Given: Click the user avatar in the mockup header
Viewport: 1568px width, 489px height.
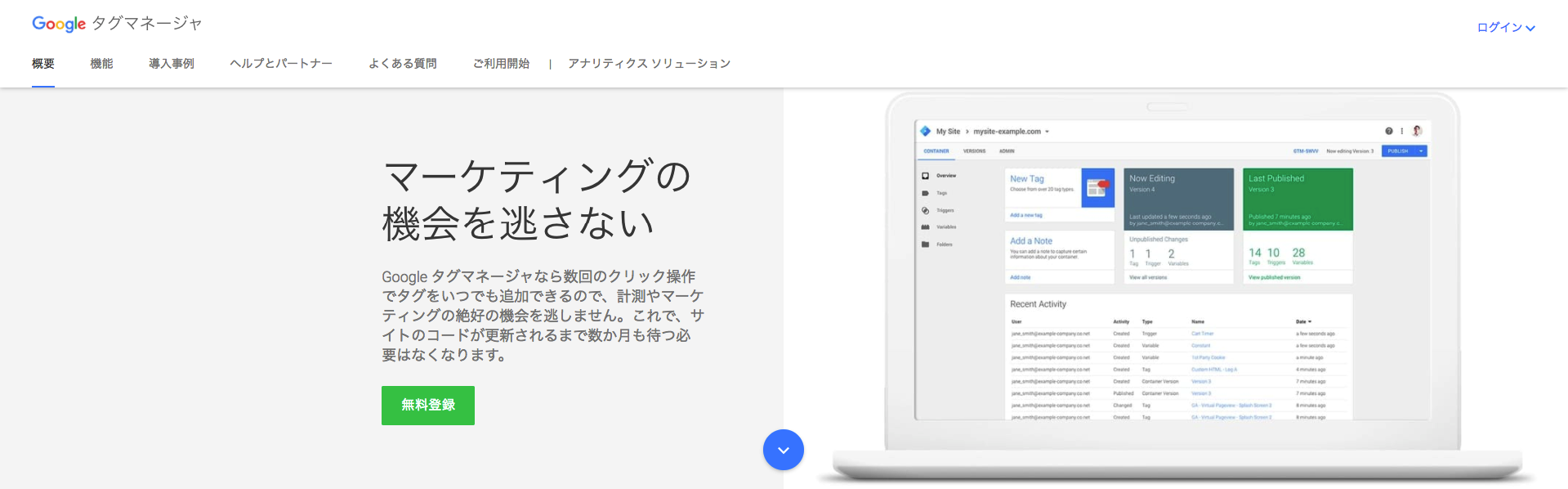Looking at the screenshot, I should click(1418, 131).
